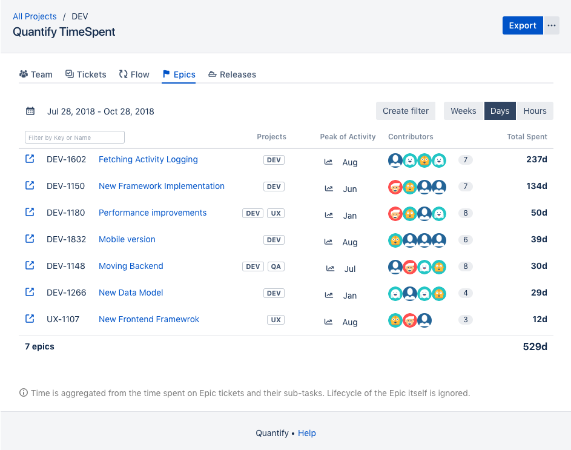Image resolution: width=571 pixels, height=450 pixels.
Task: Switch to the Tickets tab
Action: point(86,75)
